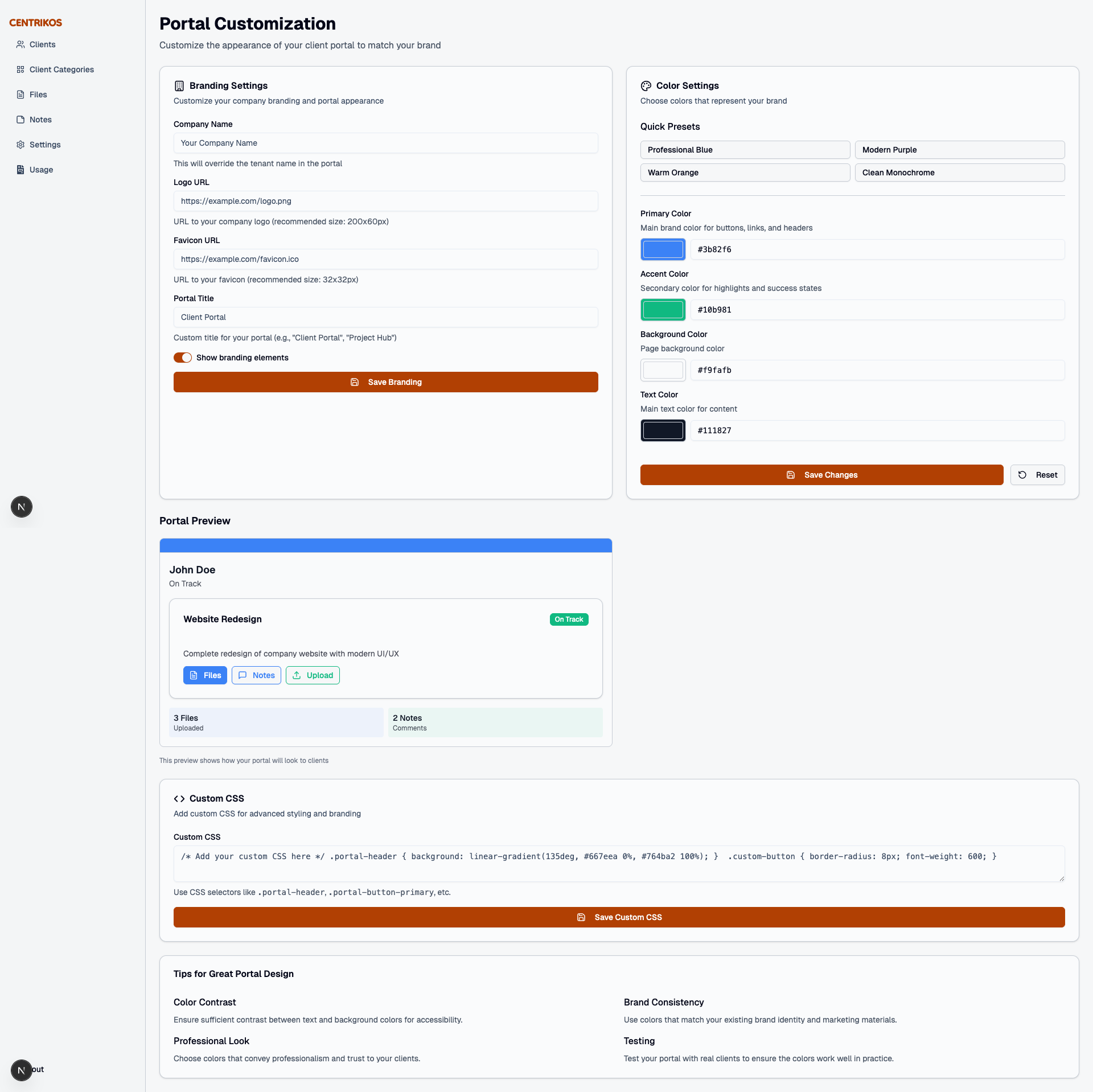Screen dimensions: 1093x1092
Task: Click the N avatar at sidebar bottom
Action: click(22, 1070)
